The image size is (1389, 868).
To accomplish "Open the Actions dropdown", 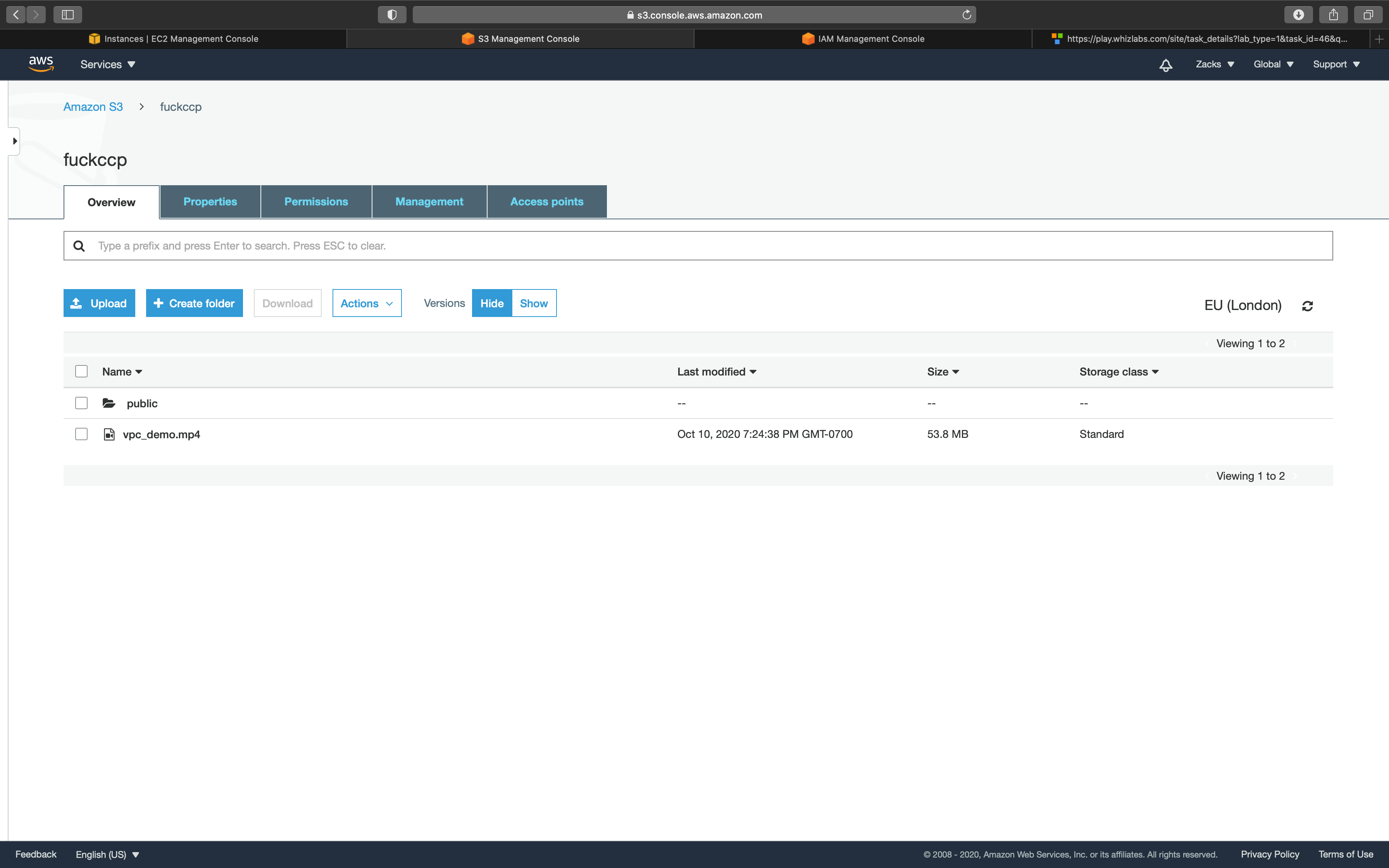I will tap(367, 303).
